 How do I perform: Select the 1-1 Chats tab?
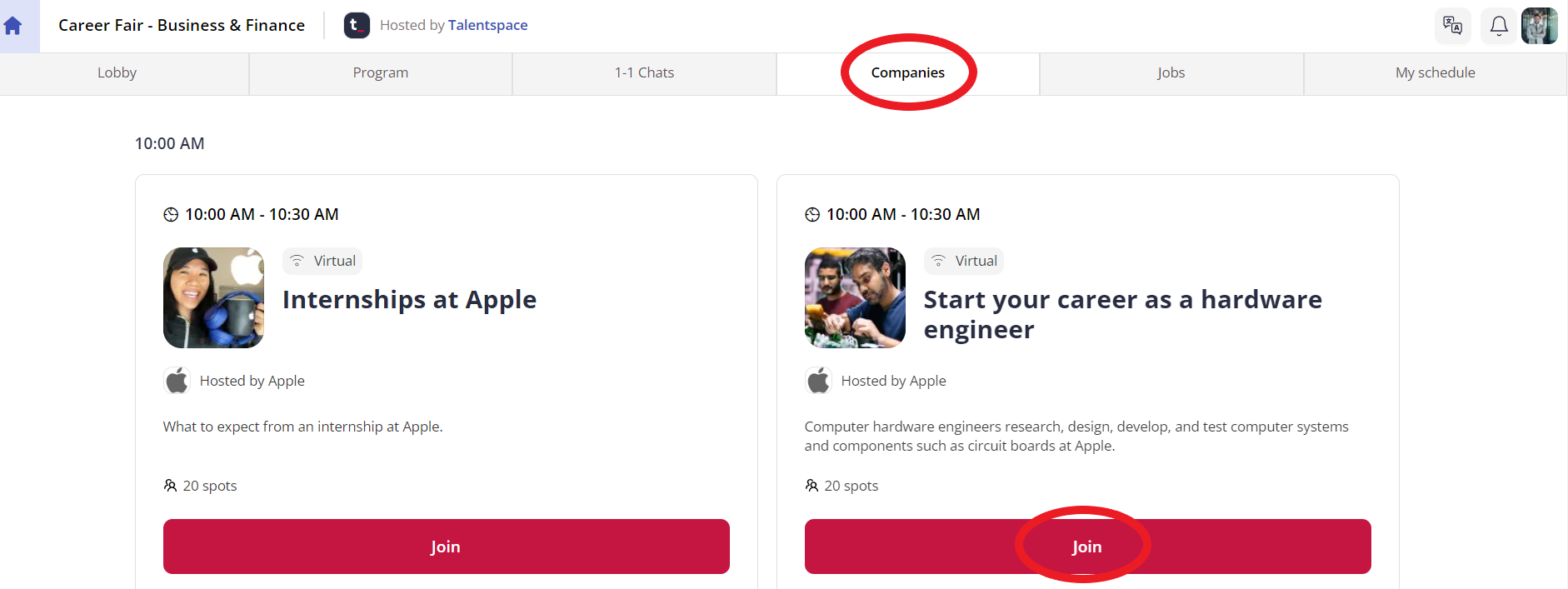click(x=645, y=73)
